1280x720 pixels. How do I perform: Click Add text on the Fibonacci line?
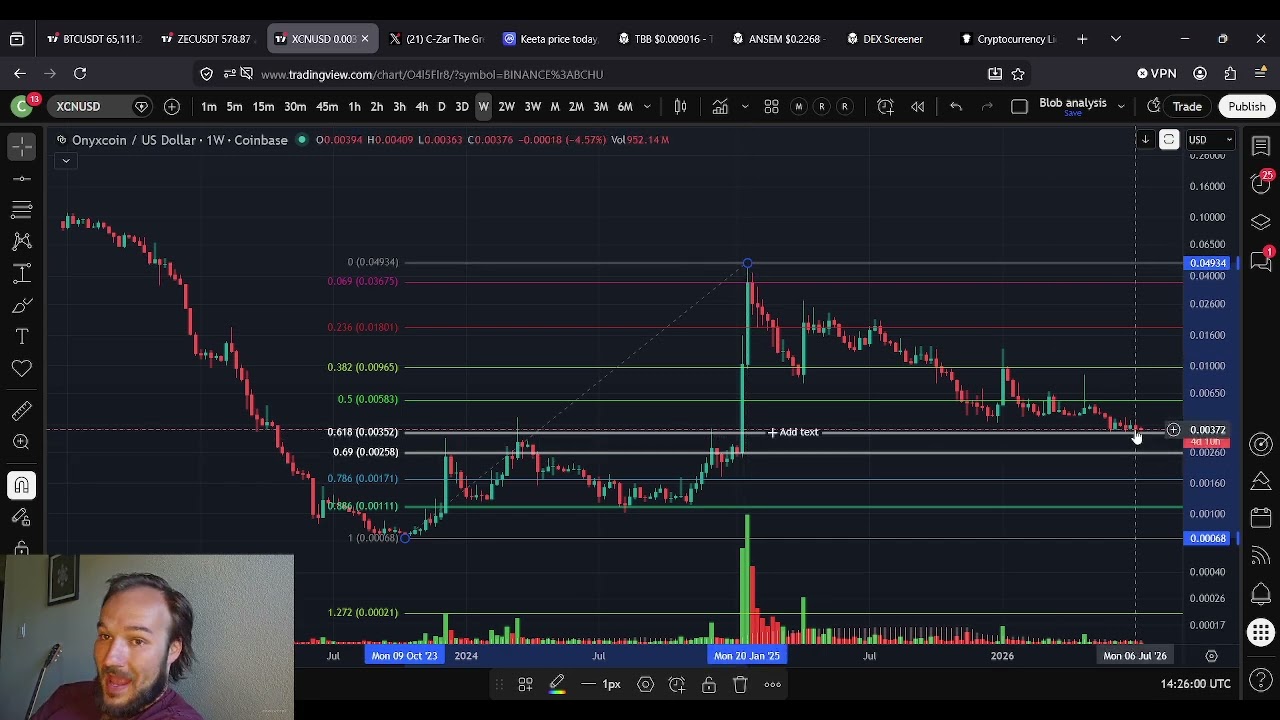[x=793, y=432]
